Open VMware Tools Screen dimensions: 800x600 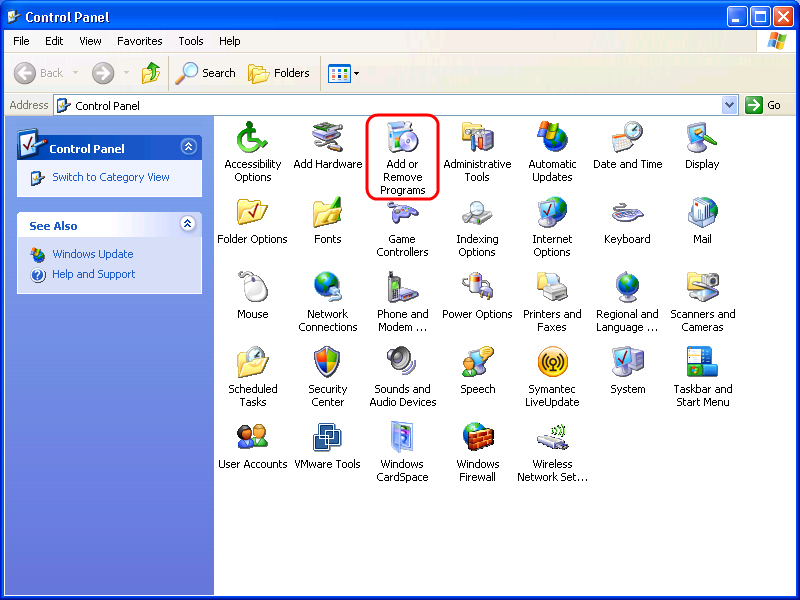pyautogui.click(x=327, y=446)
